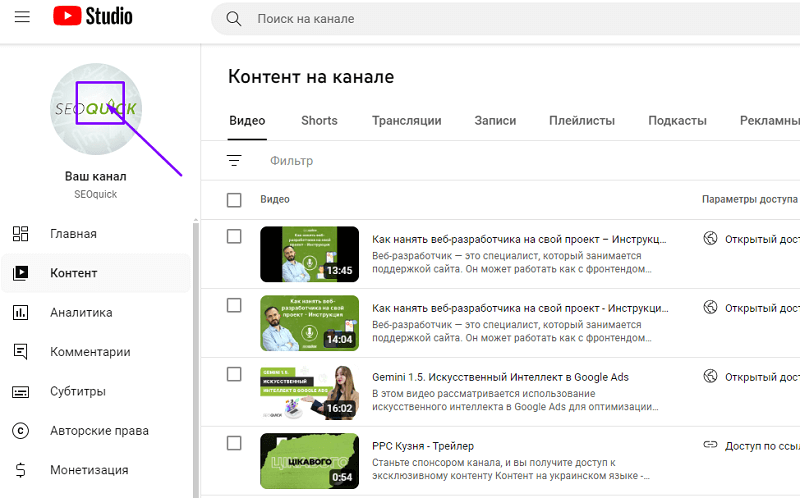The height and width of the screenshot is (498, 800).
Task: Click the link icon of PPC Кузня row
Action: click(x=710, y=444)
